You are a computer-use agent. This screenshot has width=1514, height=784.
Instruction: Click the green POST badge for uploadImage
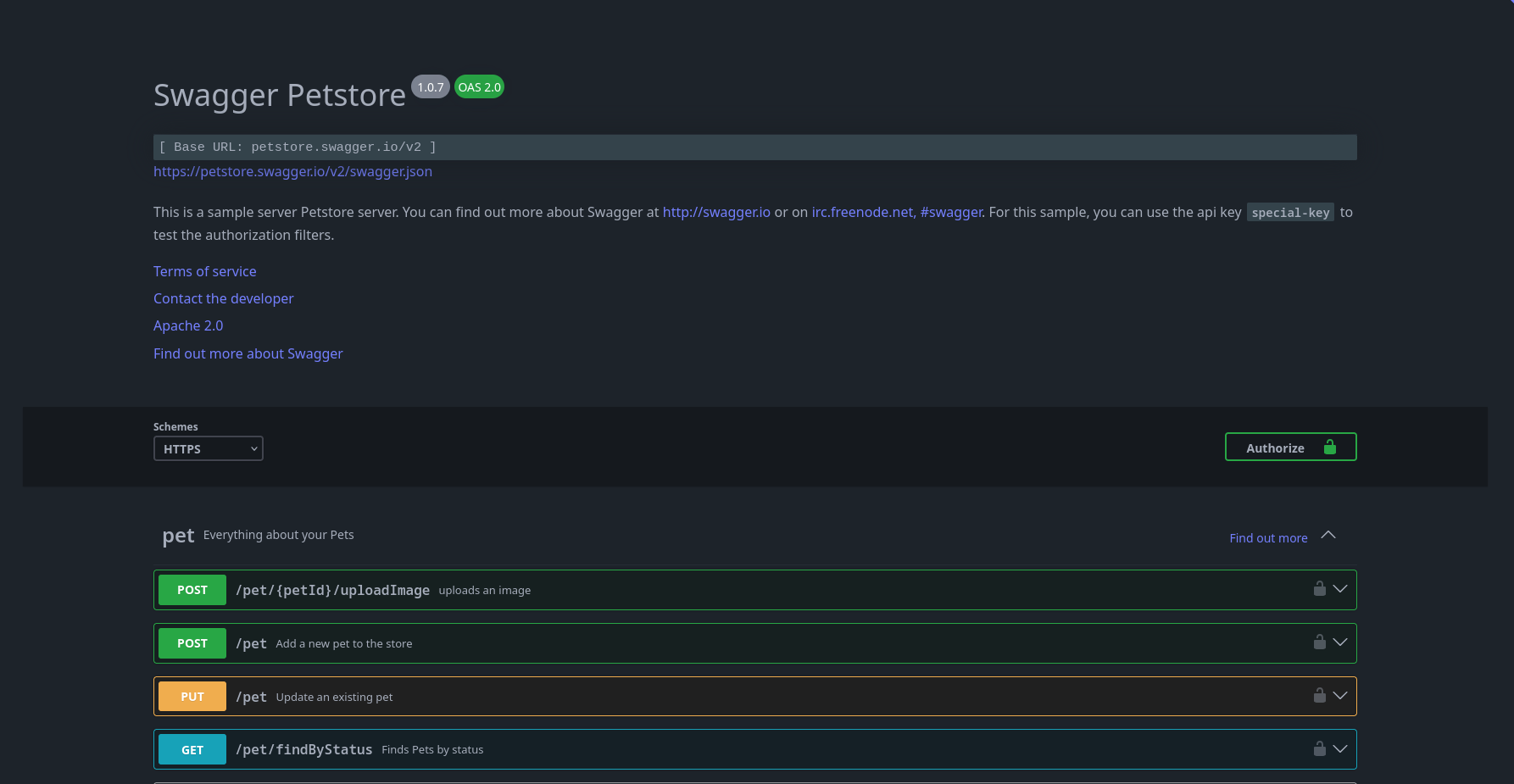192,590
